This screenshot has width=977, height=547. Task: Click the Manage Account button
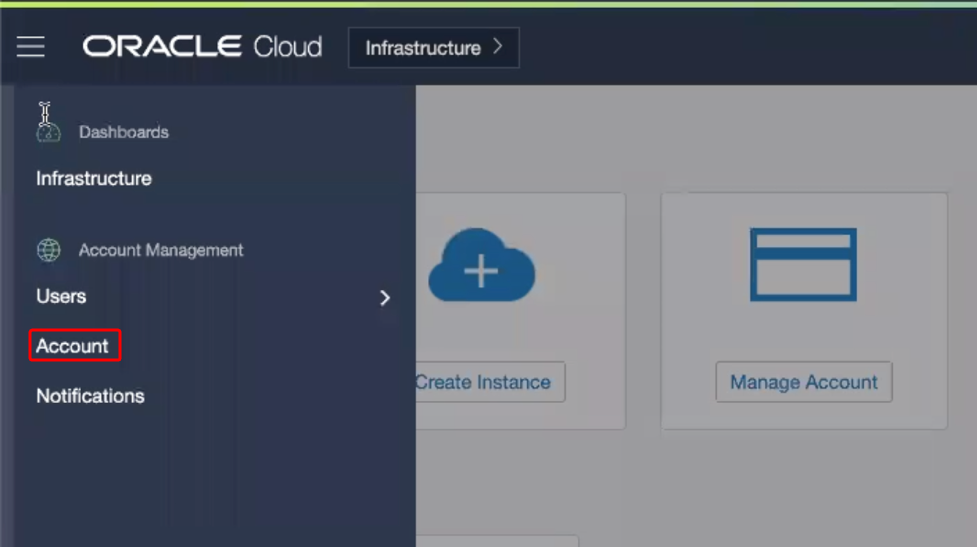point(804,382)
